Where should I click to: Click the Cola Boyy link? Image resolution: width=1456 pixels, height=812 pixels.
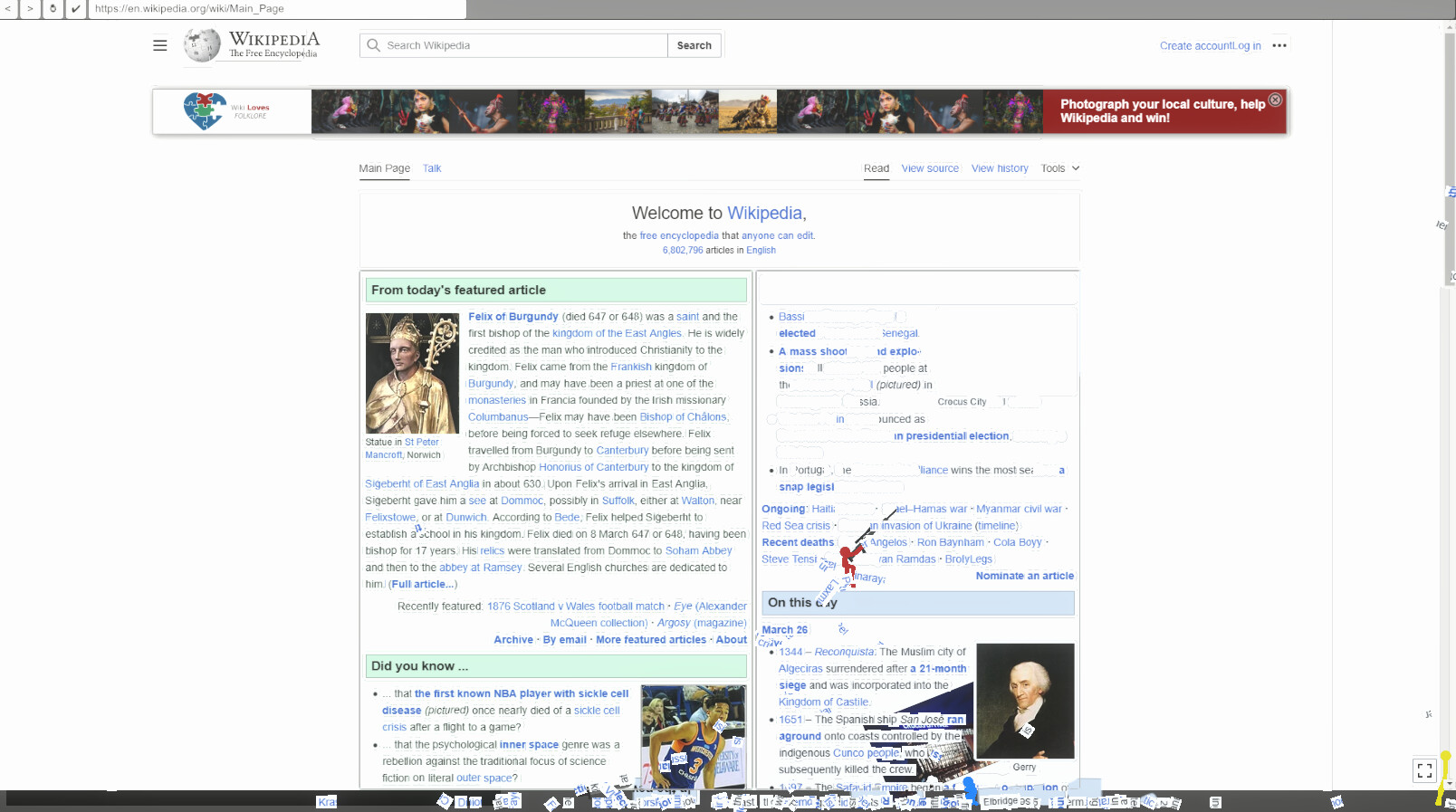point(1018,542)
